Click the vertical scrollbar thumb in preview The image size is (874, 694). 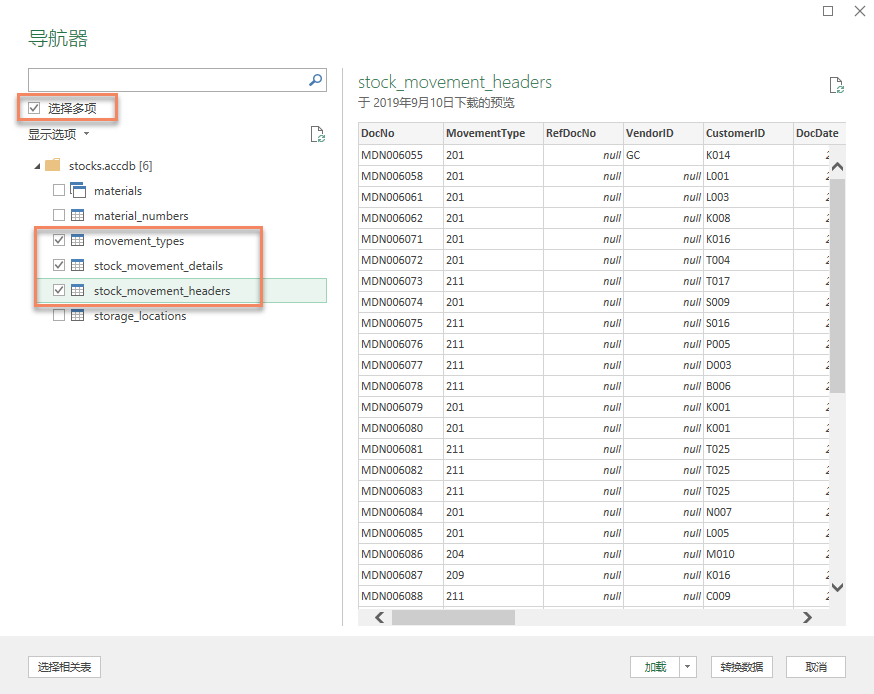coord(837,286)
